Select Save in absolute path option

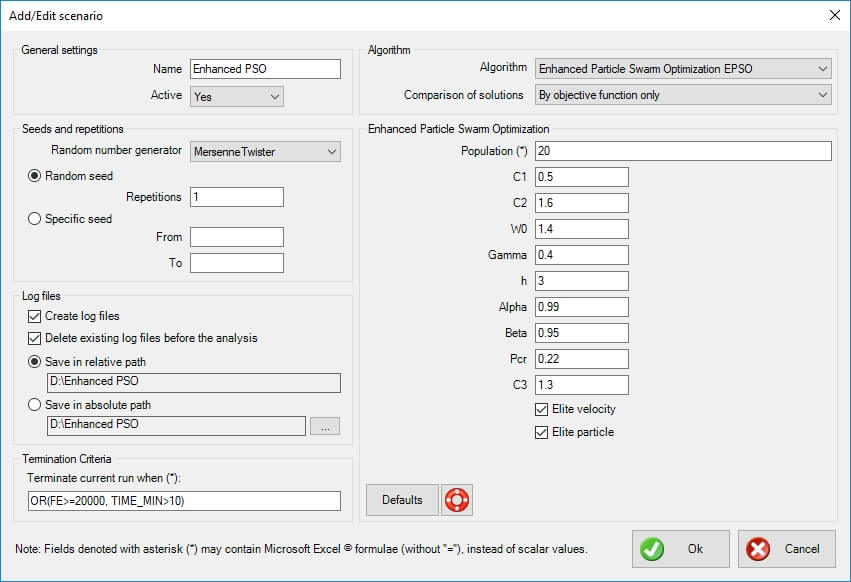[x=35, y=405]
